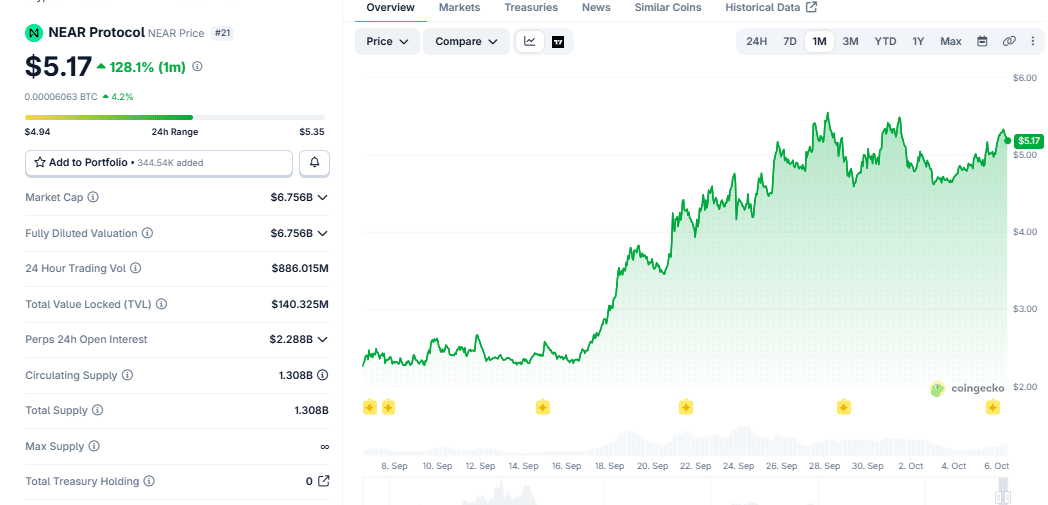Image resolution: width=1048 pixels, height=505 pixels.
Task: Open the News tab
Action: (596, 7)
